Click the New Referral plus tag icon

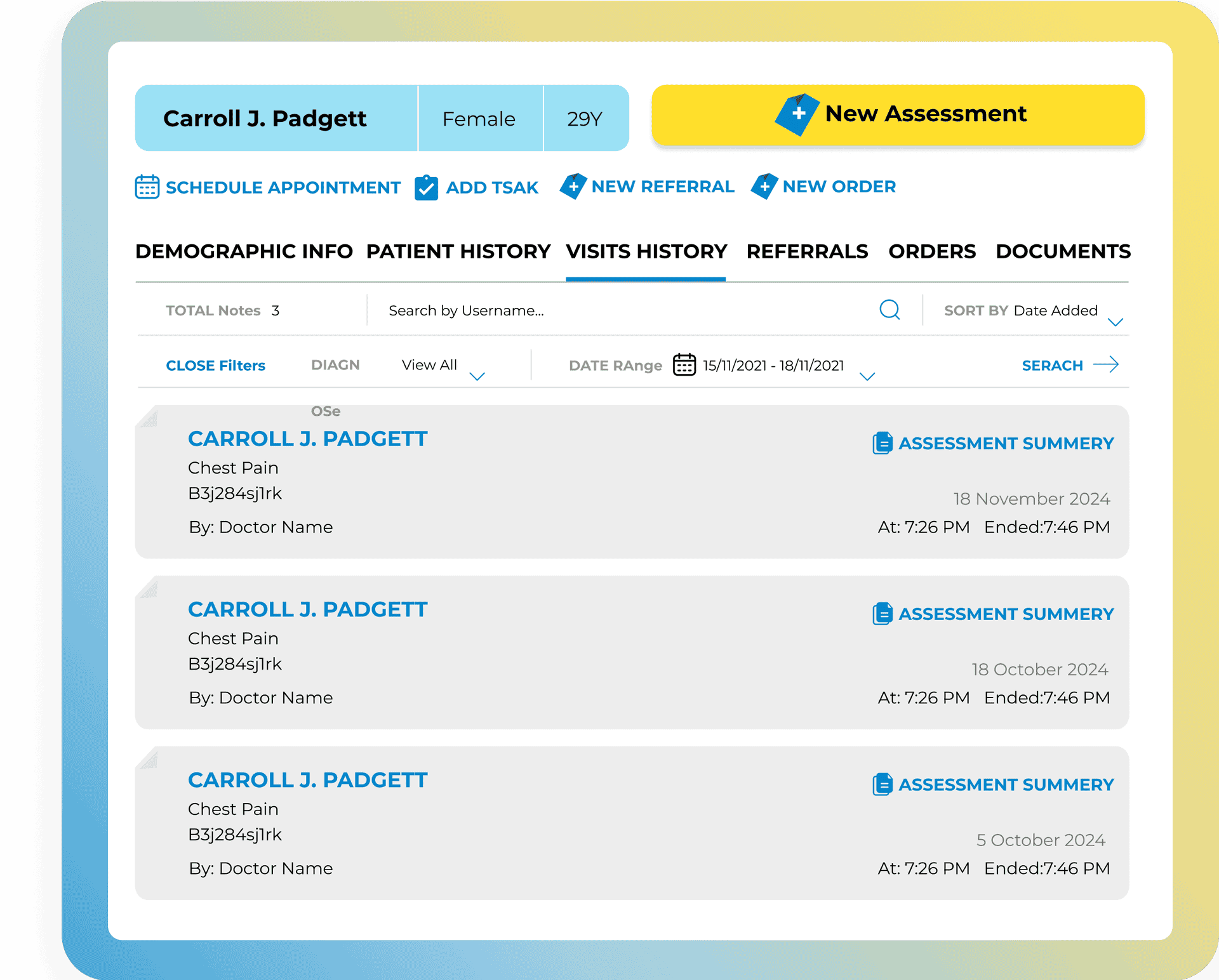pos(573,187)
